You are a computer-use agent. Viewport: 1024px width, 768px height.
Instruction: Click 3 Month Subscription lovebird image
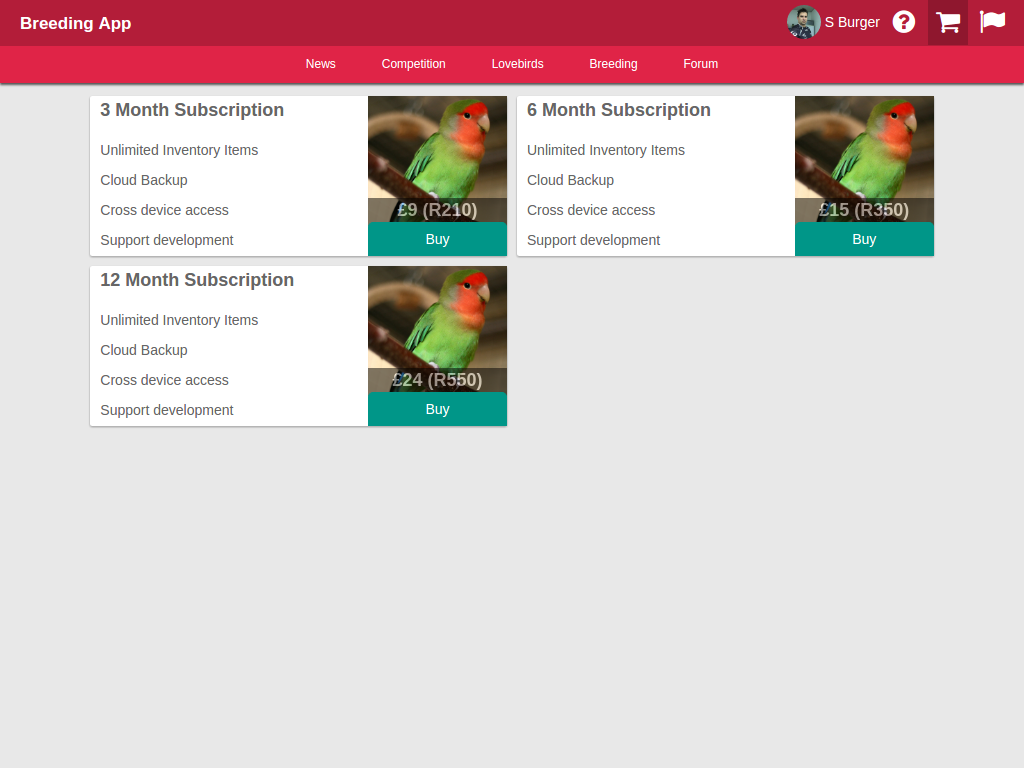pyautogui.click(x=438, y=159)
